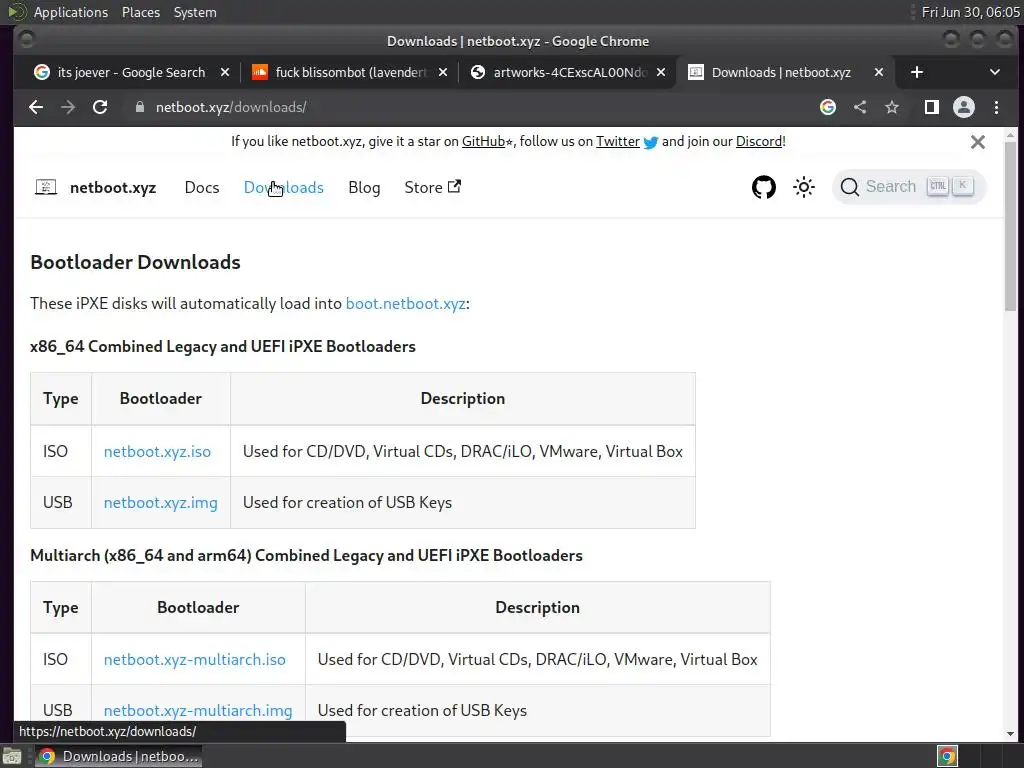Open the Downloads nav link
The height and width of the screenshot is (768, 1024).
283,187
